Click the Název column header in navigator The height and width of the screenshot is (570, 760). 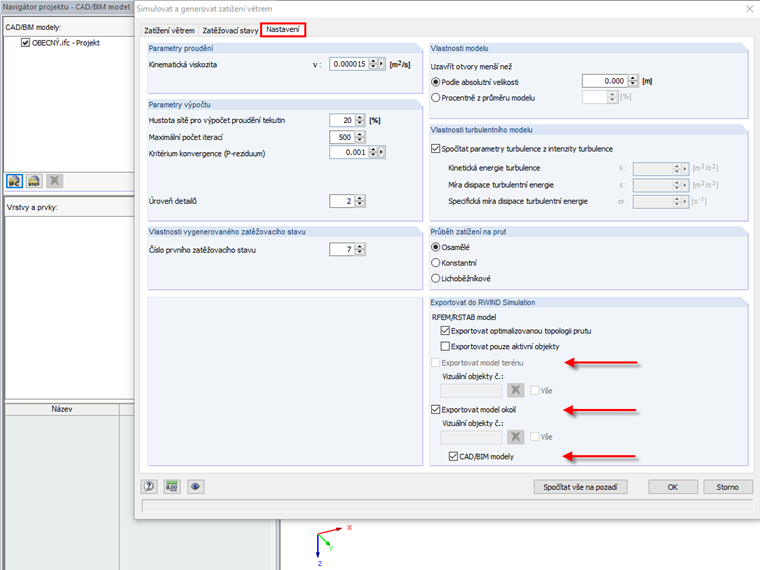click(x=62, y=409)
